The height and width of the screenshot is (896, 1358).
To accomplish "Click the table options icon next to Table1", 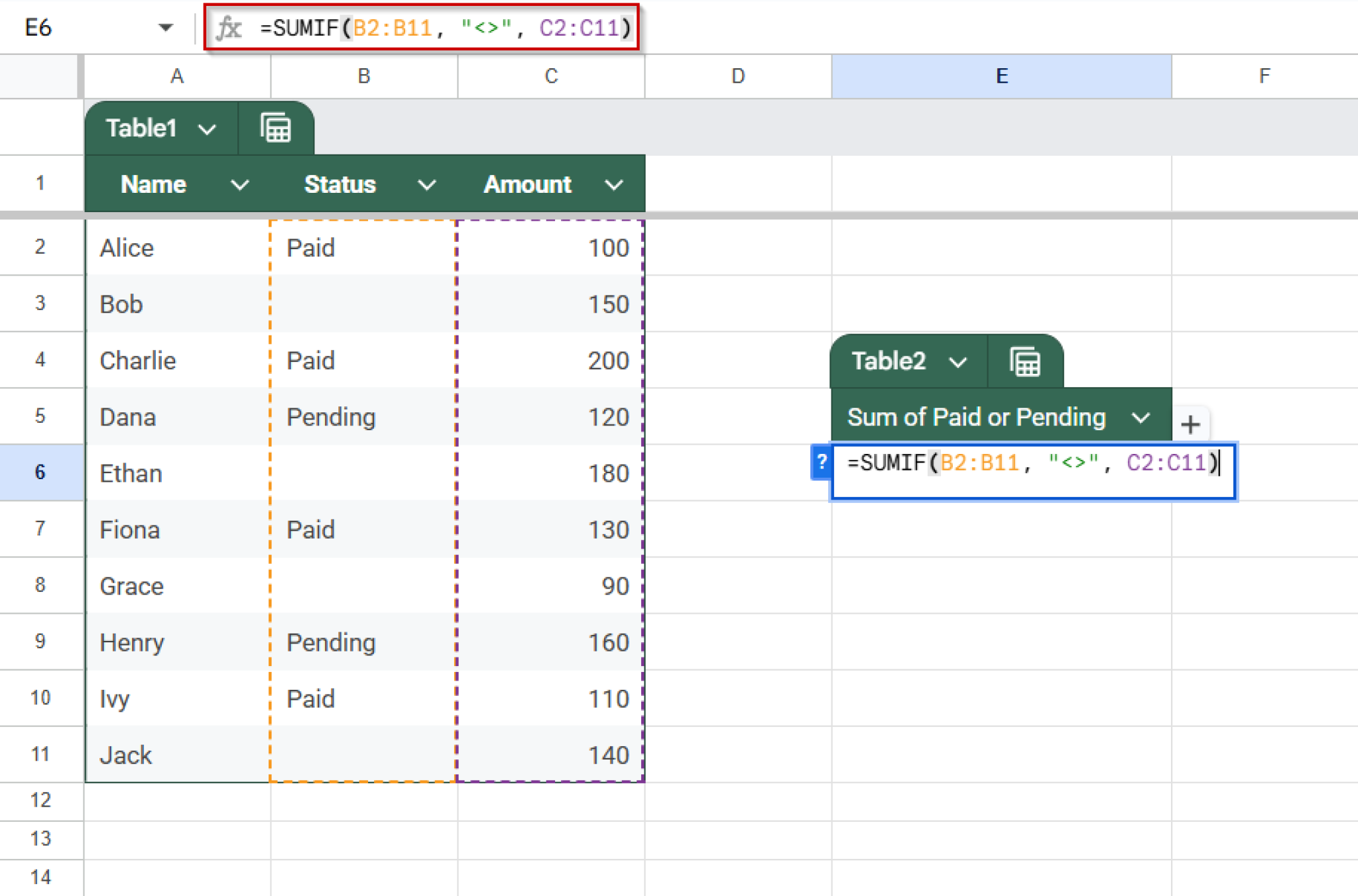I will pos(276,127).
